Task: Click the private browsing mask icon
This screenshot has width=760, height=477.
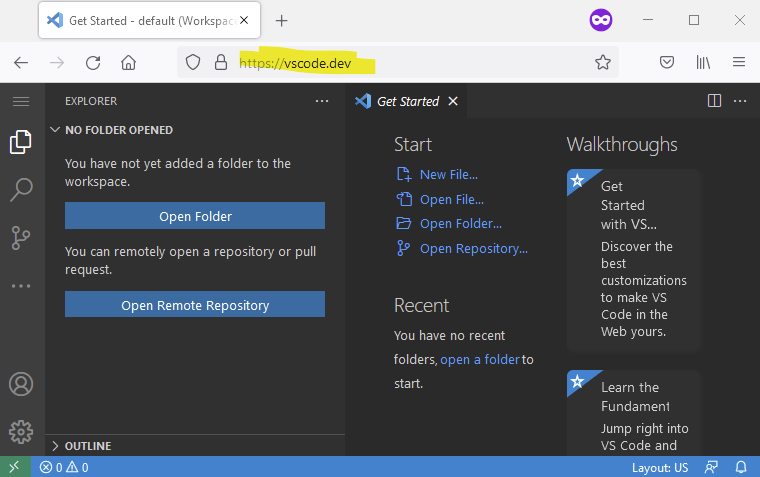Action: click(x=601, y=20)
